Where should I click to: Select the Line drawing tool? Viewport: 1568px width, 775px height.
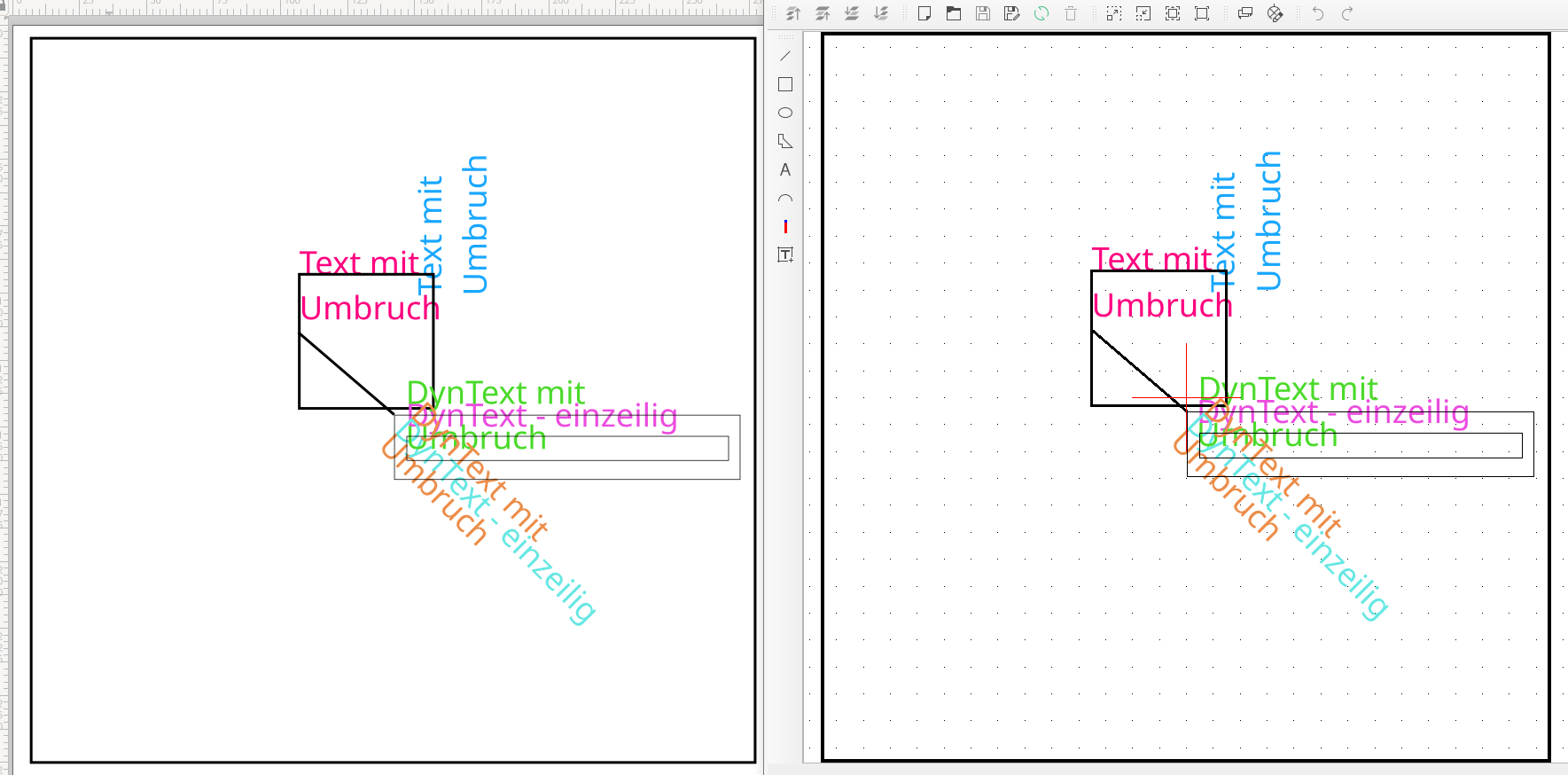pyautogui.click(x=785, y=56)
